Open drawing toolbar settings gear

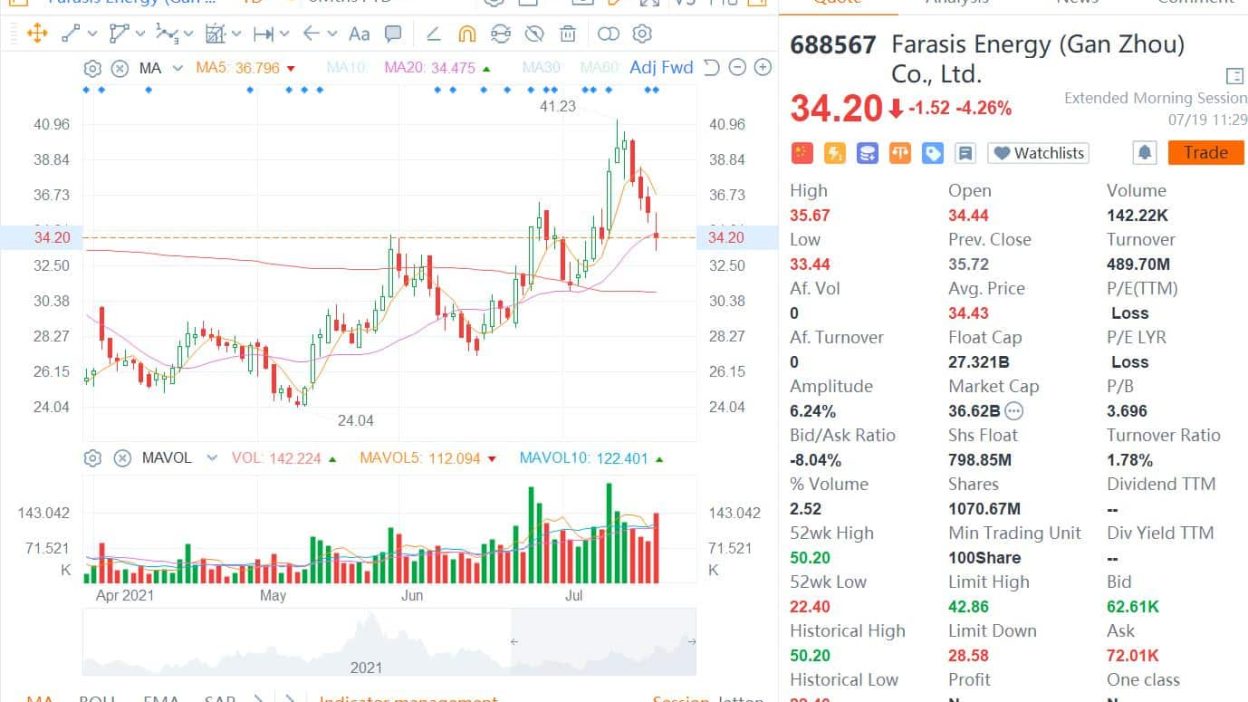pos(642,34)
